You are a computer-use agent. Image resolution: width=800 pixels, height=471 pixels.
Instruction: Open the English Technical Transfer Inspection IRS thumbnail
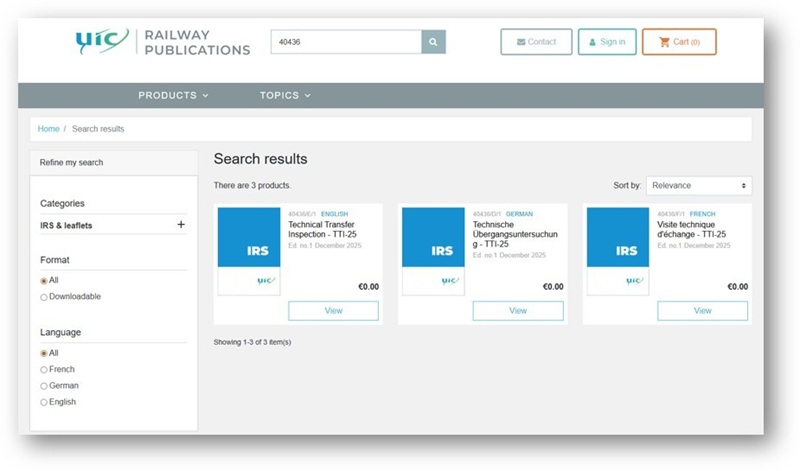(249, 250)
